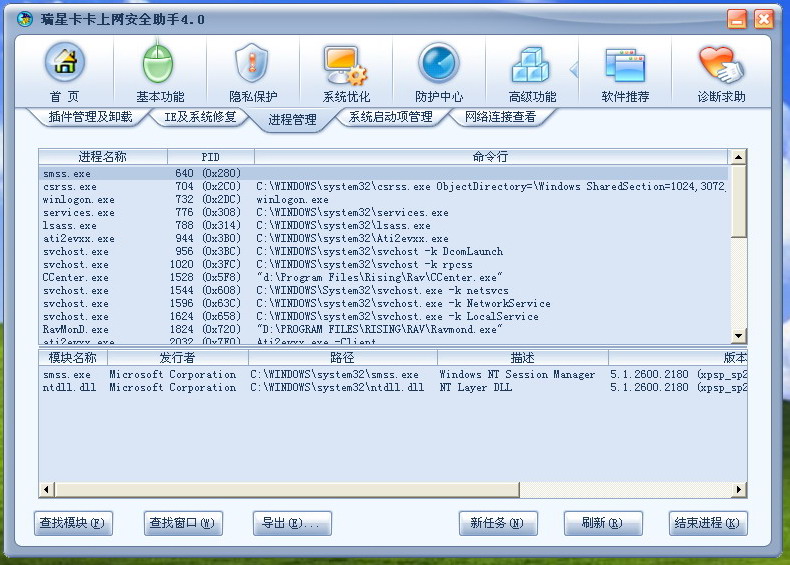The image size is (790, 565).
Task: Click process list vertical scrollbar thumb
Action: click(x=738, y=201)
